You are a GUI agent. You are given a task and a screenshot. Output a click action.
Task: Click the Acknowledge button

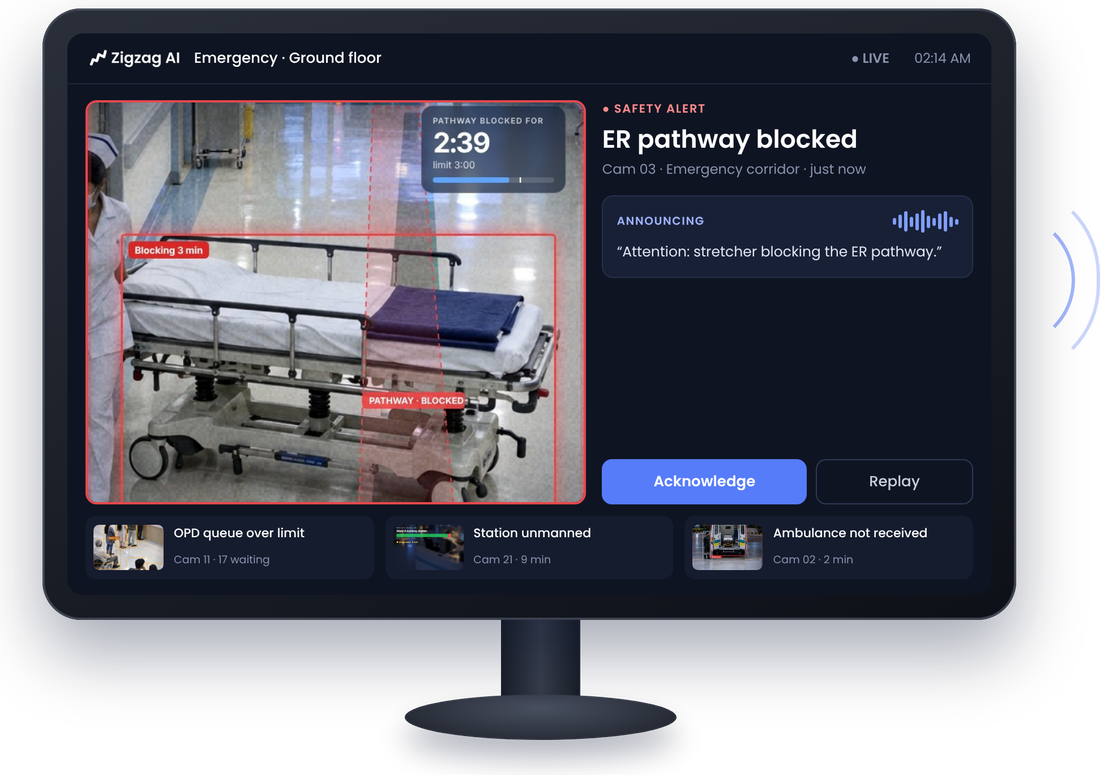coord(704,481)
